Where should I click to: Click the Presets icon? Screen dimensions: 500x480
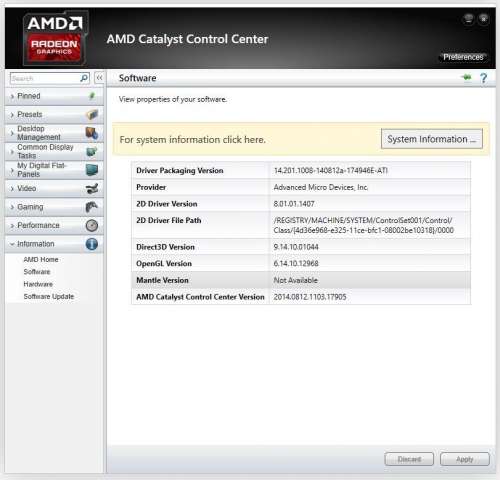click(92, 115)
